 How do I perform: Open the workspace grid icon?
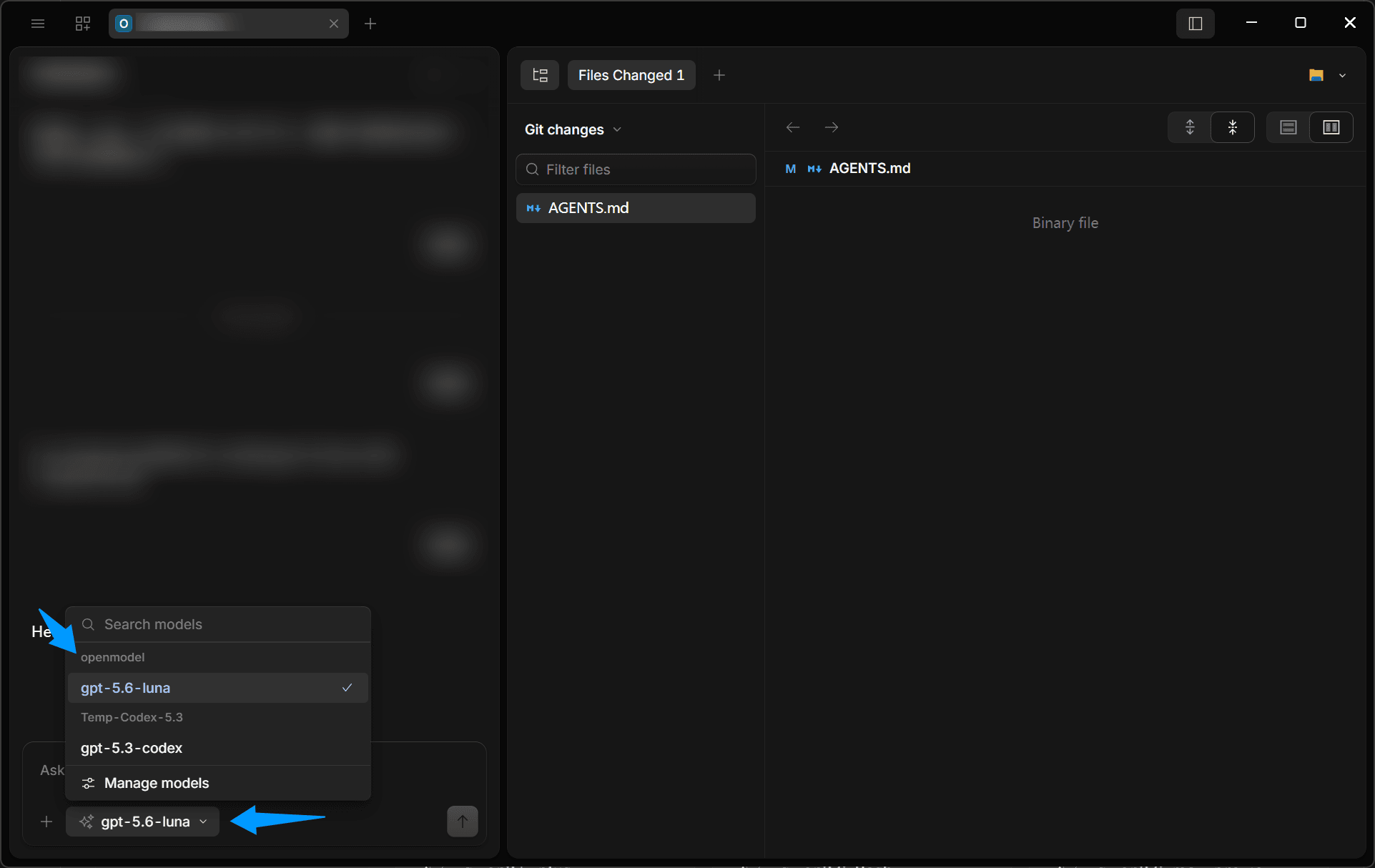coord(83,24)
